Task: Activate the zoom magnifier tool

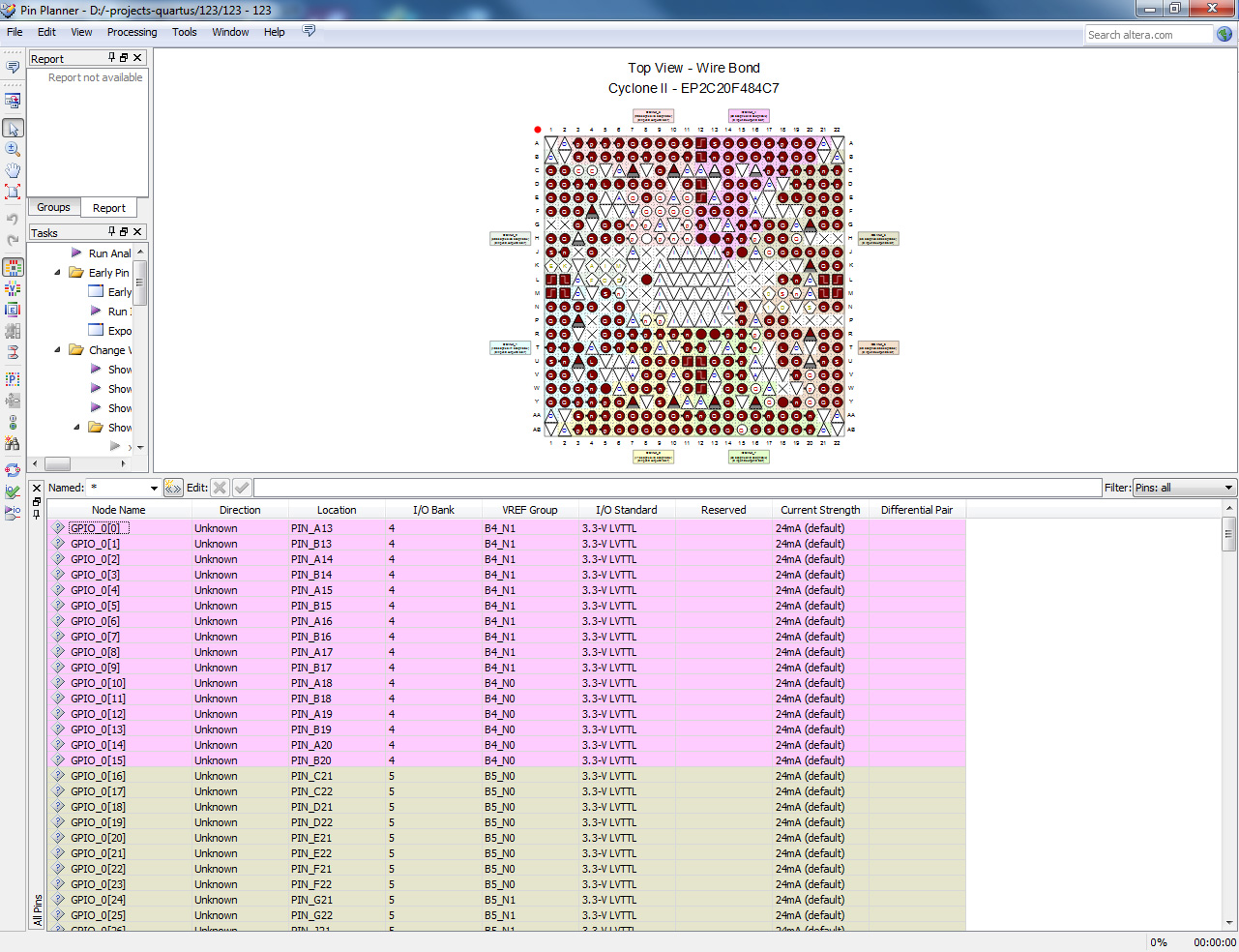Action: 13,149
